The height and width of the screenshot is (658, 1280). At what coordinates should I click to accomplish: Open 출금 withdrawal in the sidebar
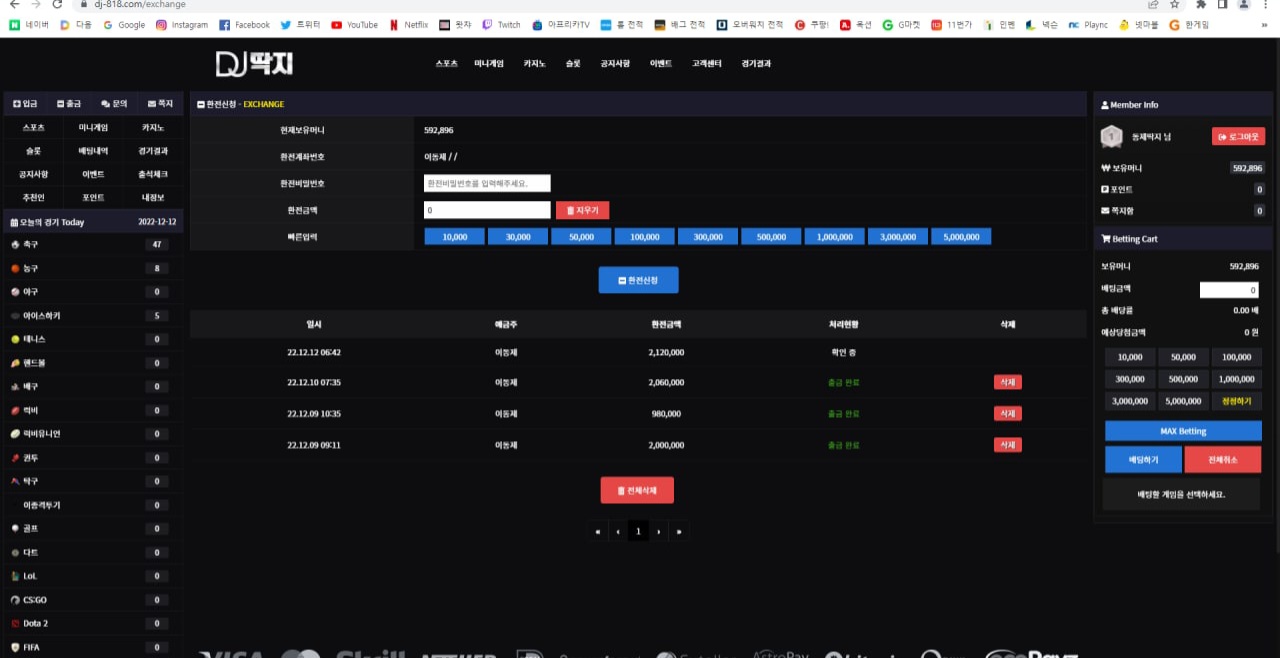(70, 104)
